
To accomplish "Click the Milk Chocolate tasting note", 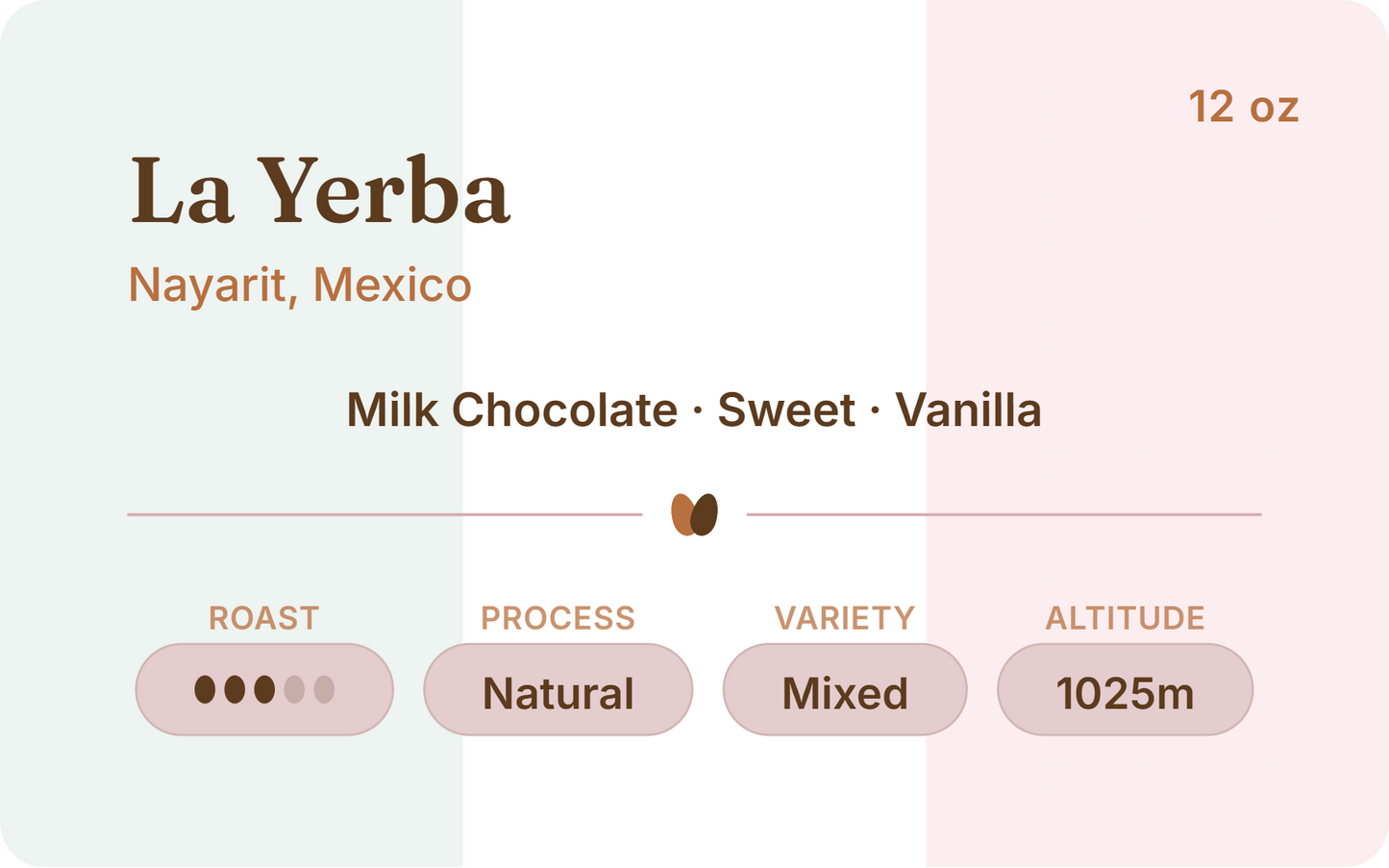I will pos(512,410).
